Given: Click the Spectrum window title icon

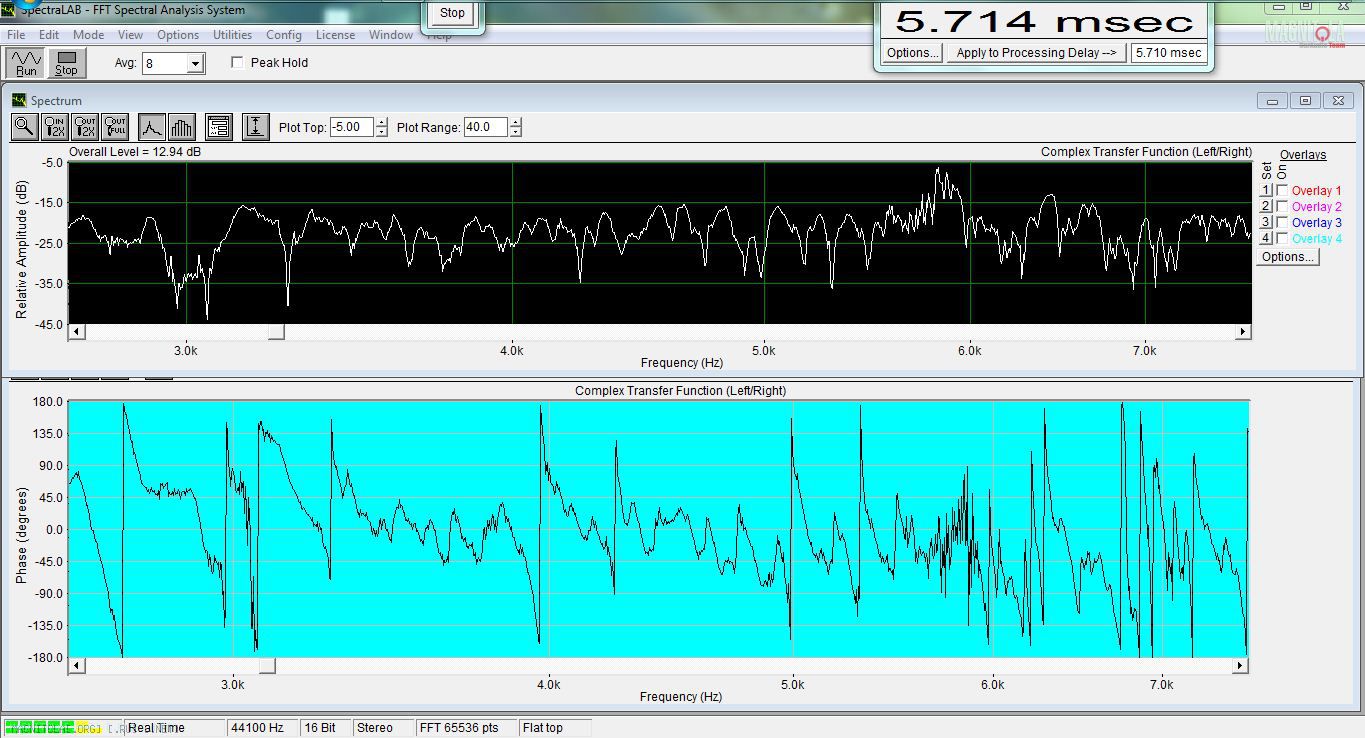Looking at the screenshot, I should coord(19,100).
